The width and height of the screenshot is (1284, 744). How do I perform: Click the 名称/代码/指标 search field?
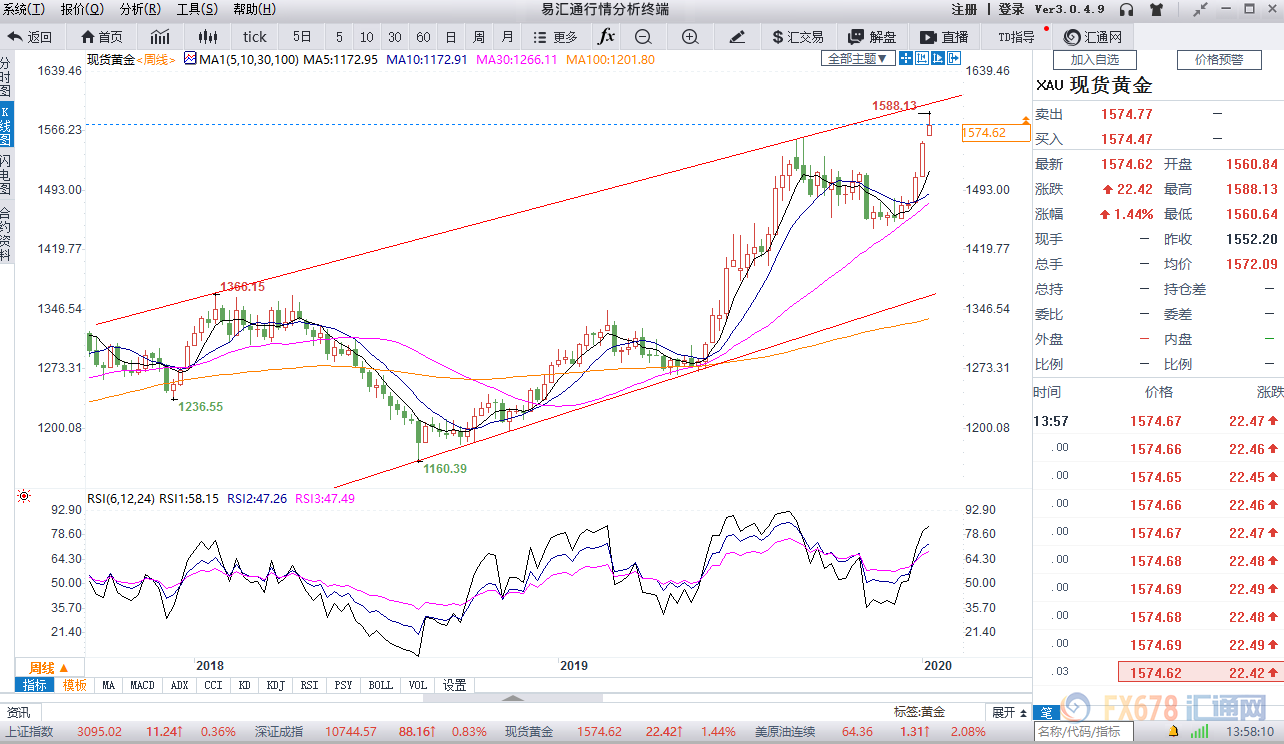pos(1084,732)
